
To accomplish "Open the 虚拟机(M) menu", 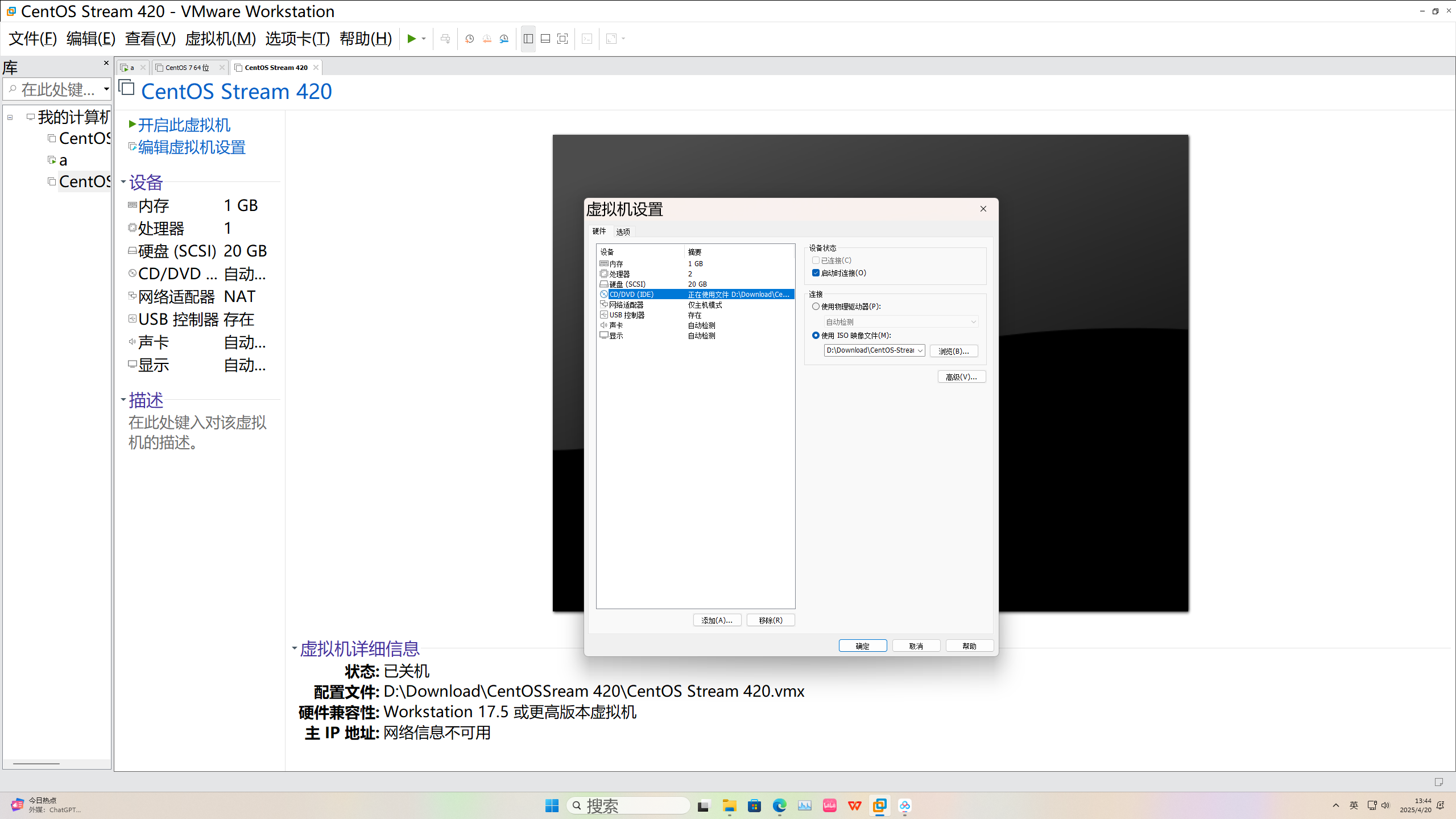I will [220, 39].
